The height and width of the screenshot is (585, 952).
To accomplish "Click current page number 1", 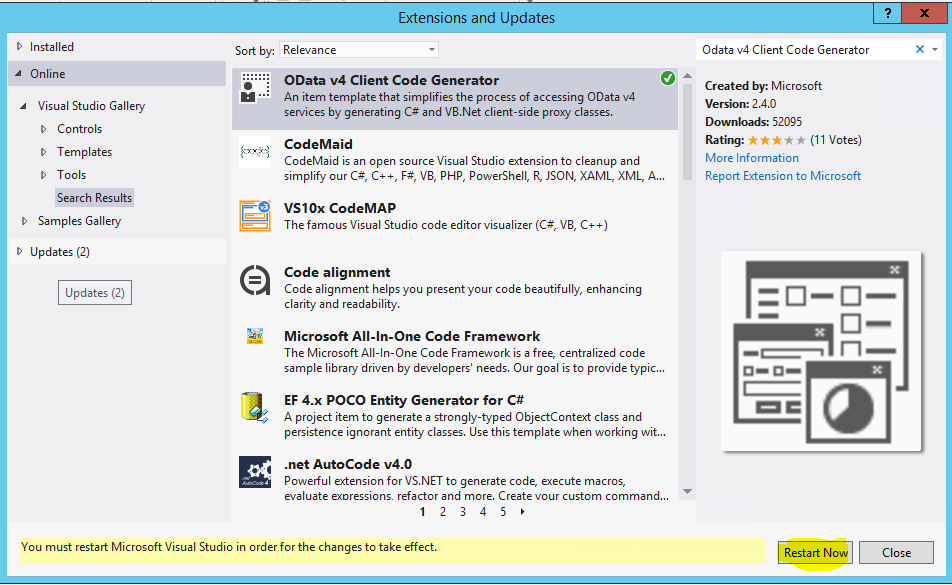I will (423, 512).
